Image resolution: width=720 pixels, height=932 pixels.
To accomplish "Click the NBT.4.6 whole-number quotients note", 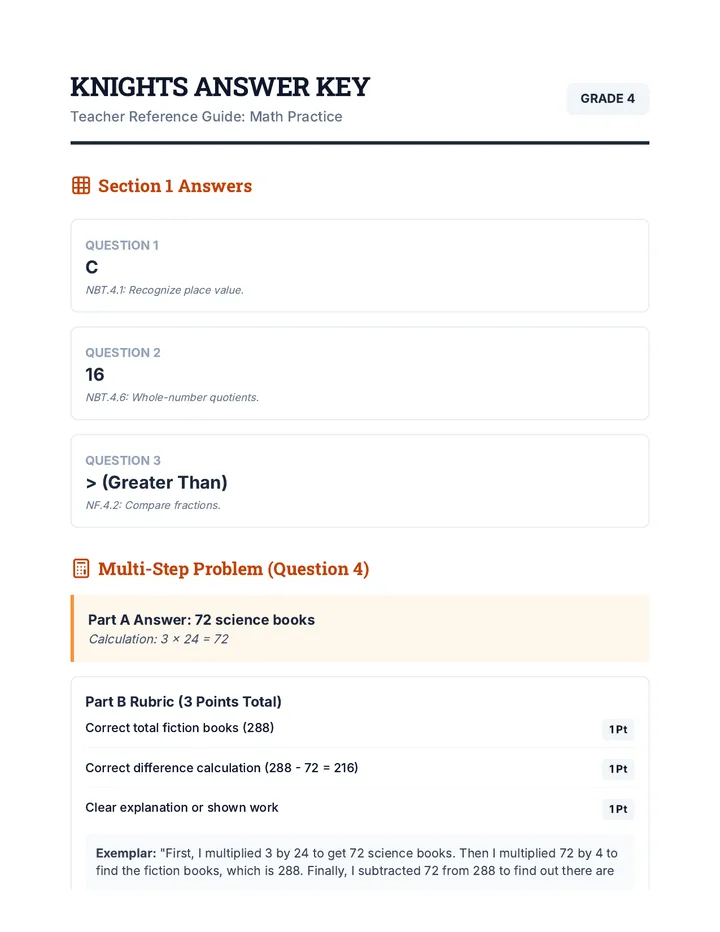I will pos(172,397).
